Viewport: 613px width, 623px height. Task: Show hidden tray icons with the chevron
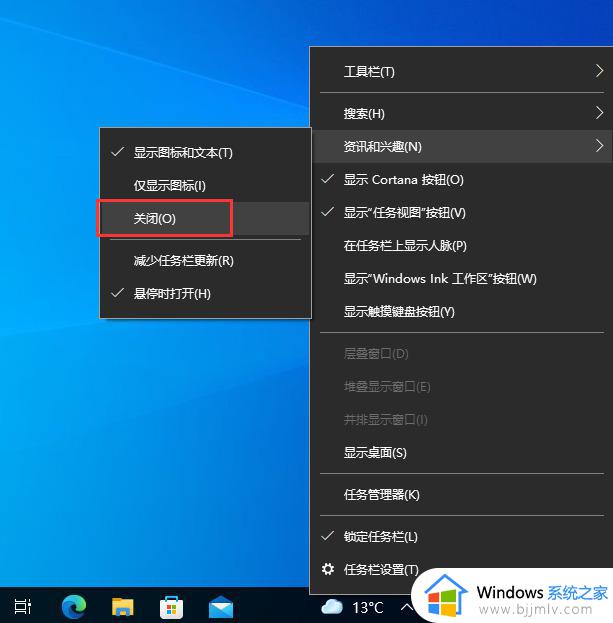(x=406, y=607)
